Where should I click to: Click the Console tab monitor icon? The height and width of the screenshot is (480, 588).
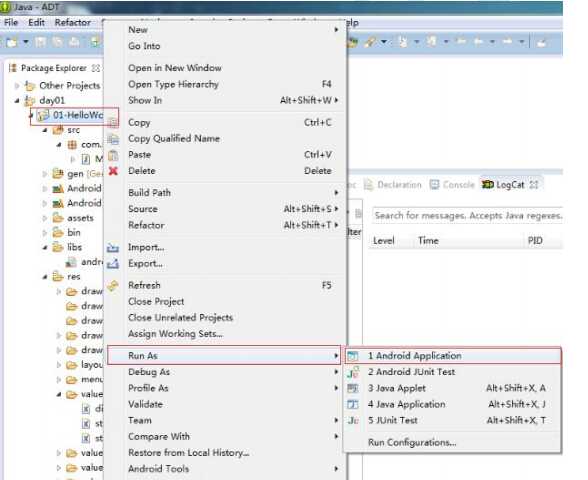pos(434,184)
